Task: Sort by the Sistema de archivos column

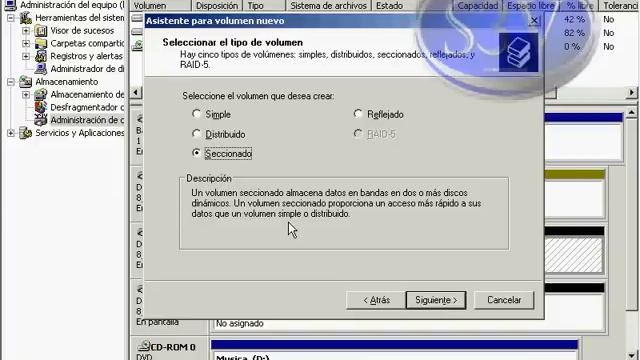Action: [x=329, y=6]
